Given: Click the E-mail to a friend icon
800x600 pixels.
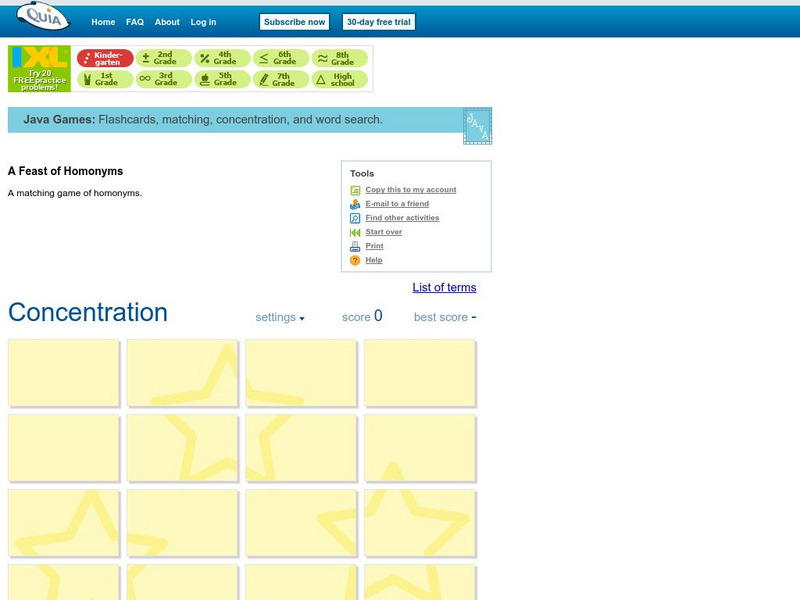Looking at the screenshot, I should point(355,204).
